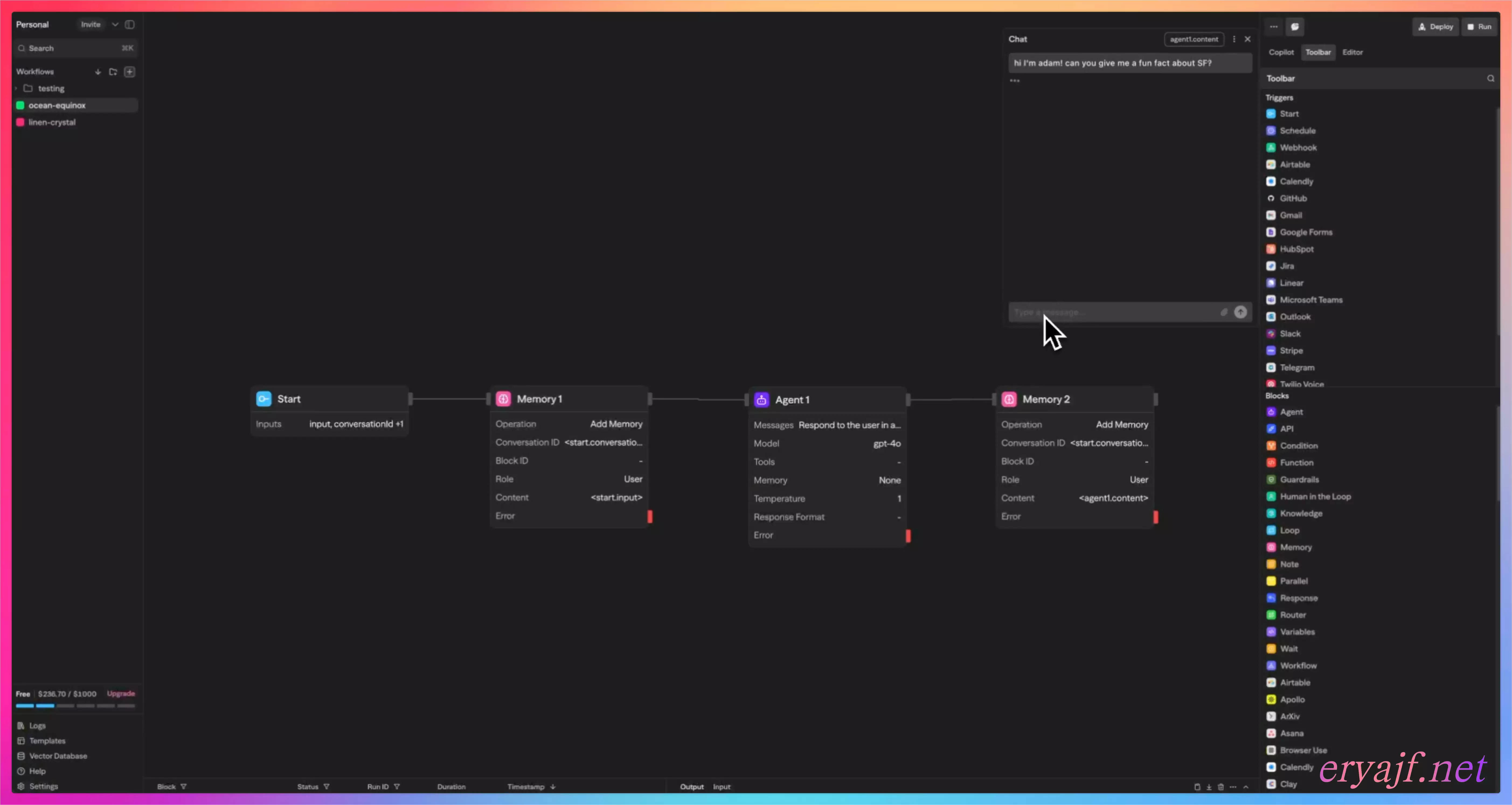Add a new workflow with the plus icon
The height and width of the screenshot is (805, 1512).
coord(130,72)
